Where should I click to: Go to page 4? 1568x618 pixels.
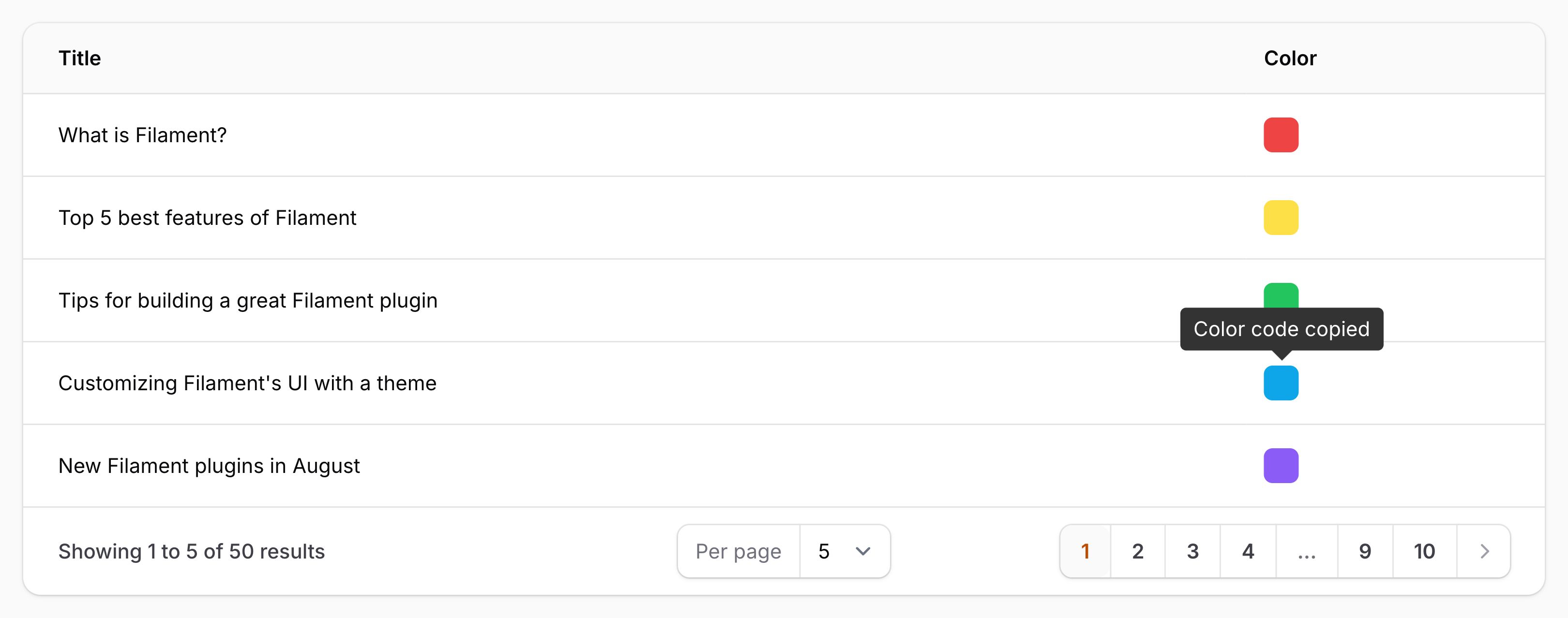pyautogui.click(x=1248, y=551)
